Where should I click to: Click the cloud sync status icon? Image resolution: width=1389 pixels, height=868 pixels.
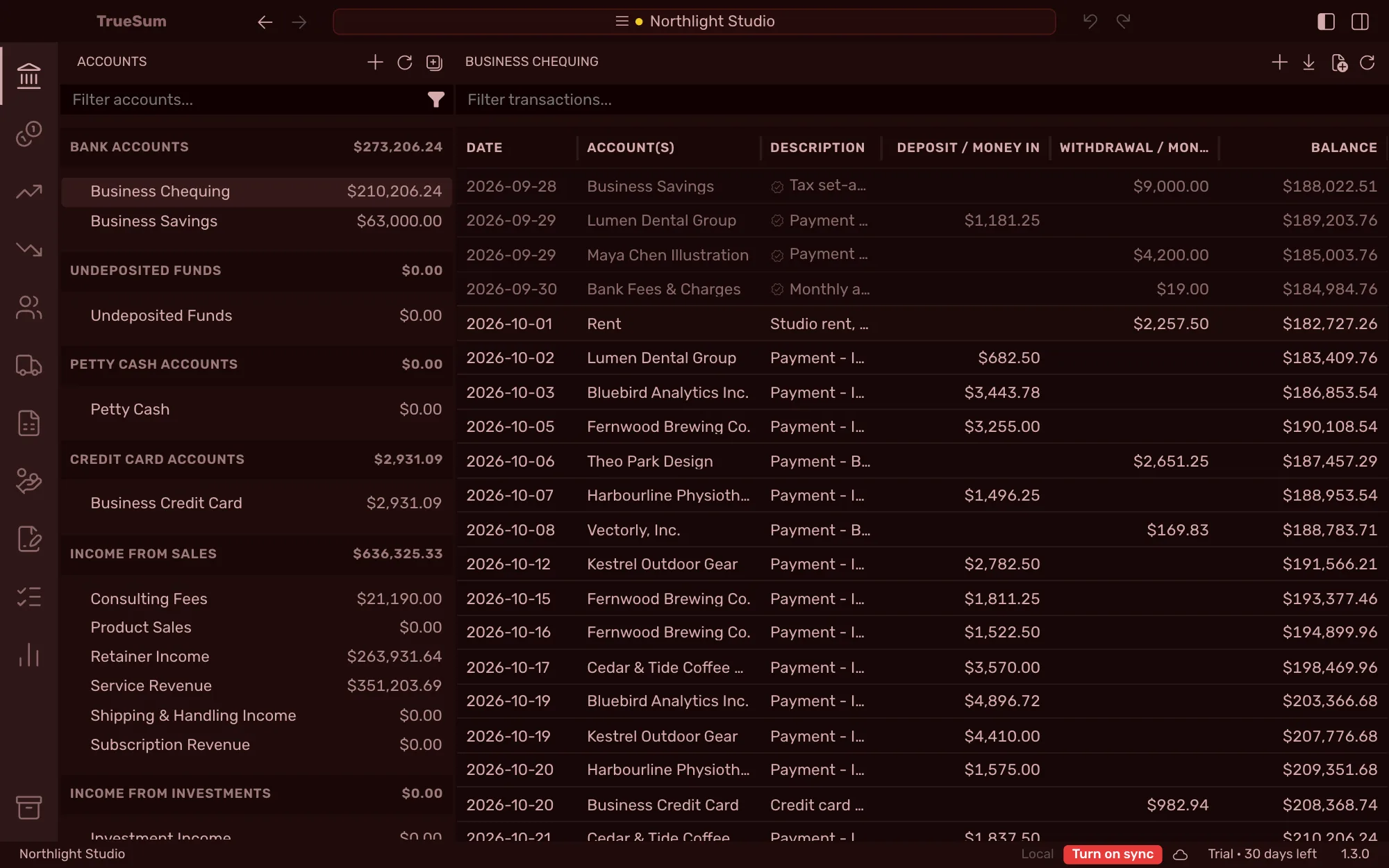pos(1180,855)
